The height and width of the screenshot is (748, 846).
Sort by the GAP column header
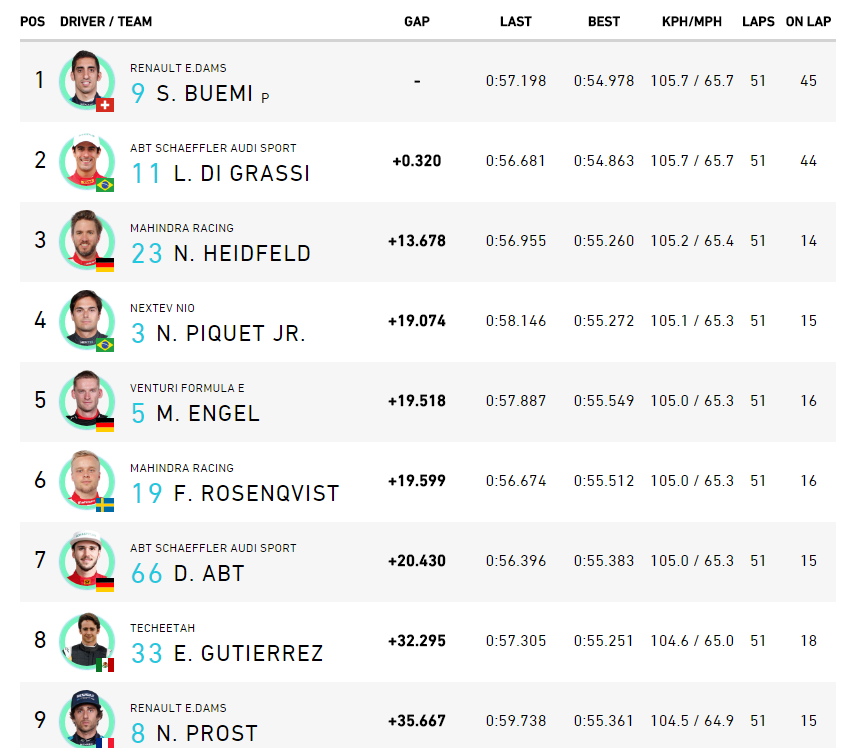(x=417, y=22)
